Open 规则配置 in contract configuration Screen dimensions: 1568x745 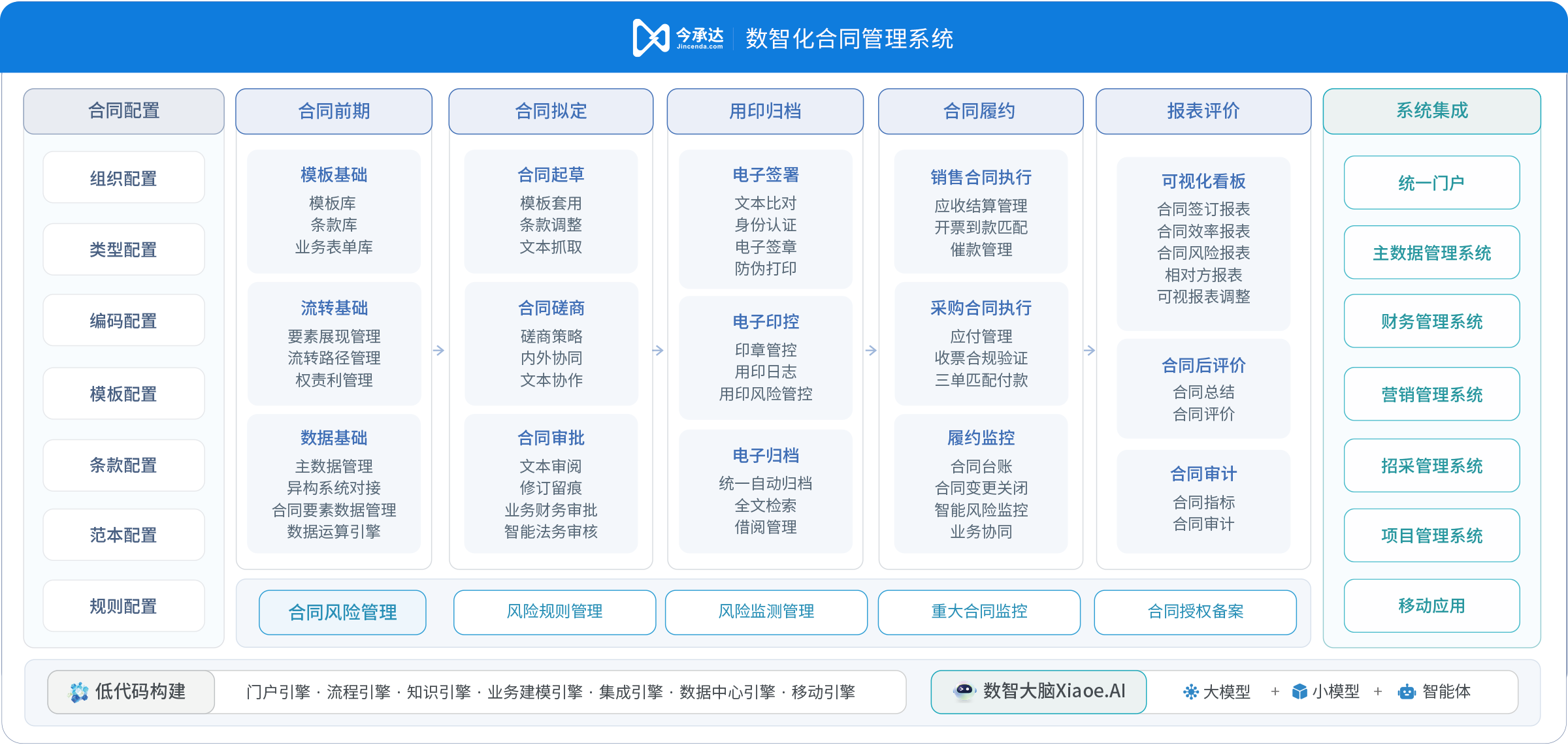point(123,606)
